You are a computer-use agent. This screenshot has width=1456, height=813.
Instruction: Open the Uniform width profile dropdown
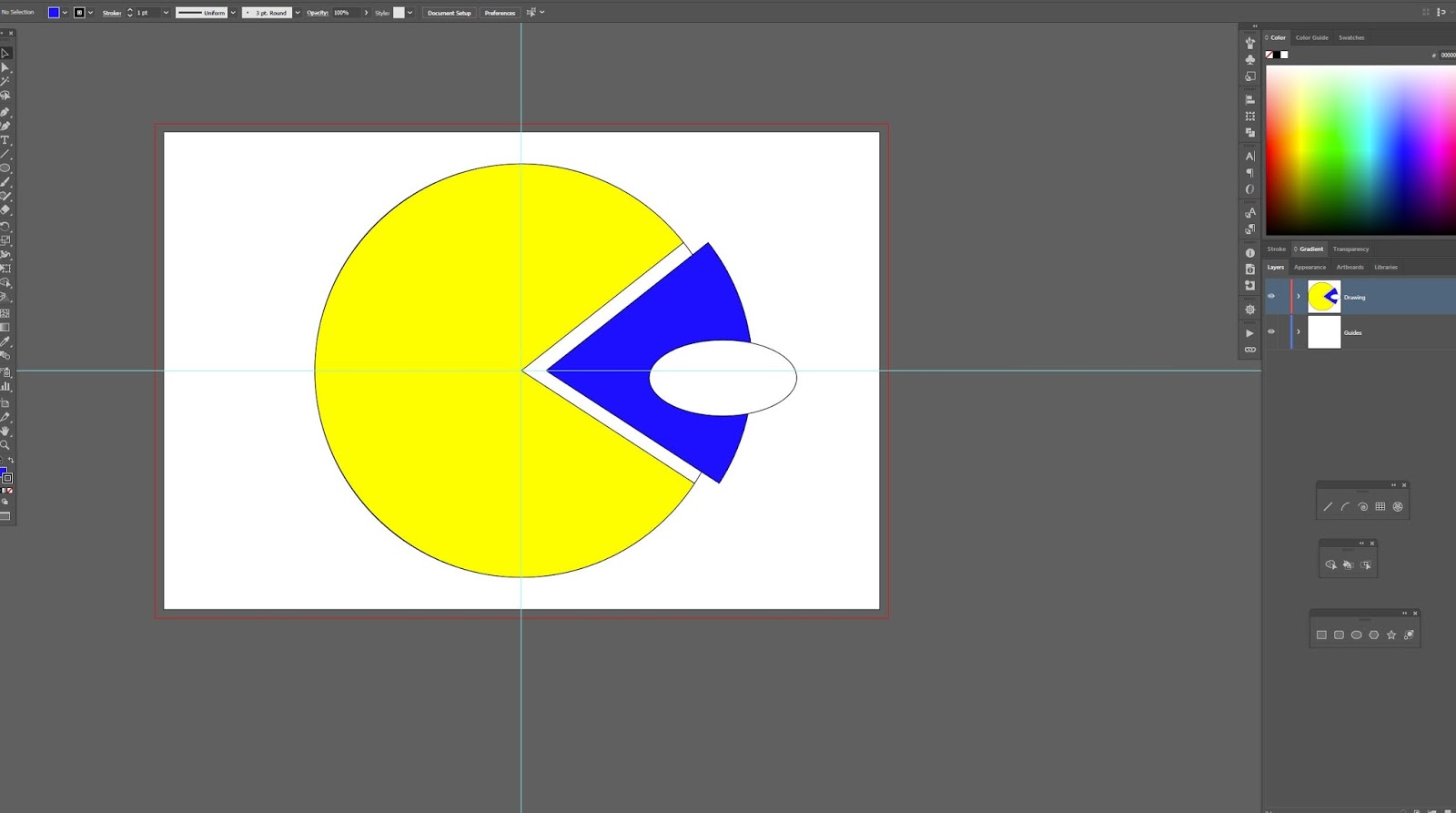coord(233,13)
